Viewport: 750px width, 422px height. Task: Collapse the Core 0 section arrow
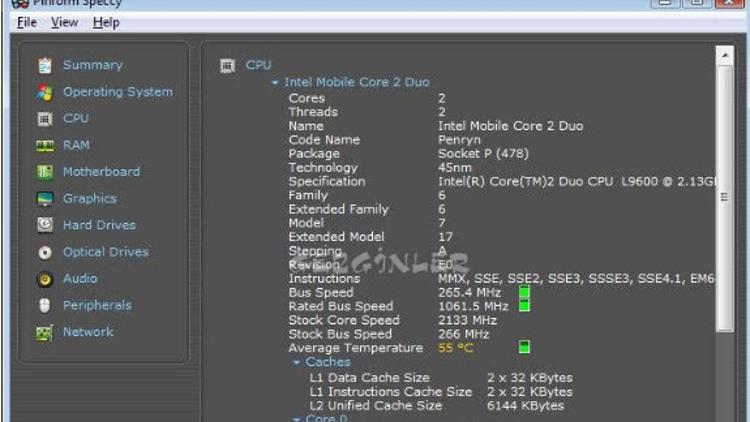click(297, 419)
